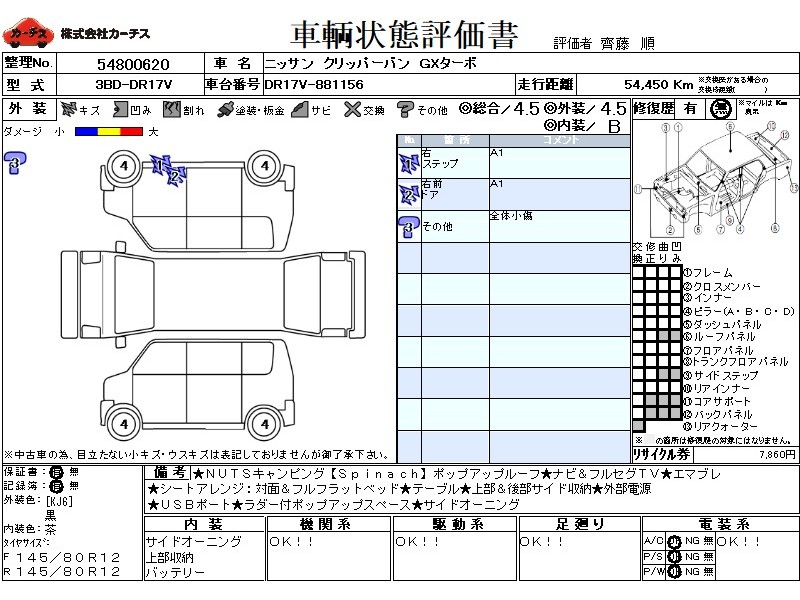Click the 交換 replacement X icon
Image resolution: width=800 pixels, height=600 pixels.
pyautogui.click(x=350, y=109)
